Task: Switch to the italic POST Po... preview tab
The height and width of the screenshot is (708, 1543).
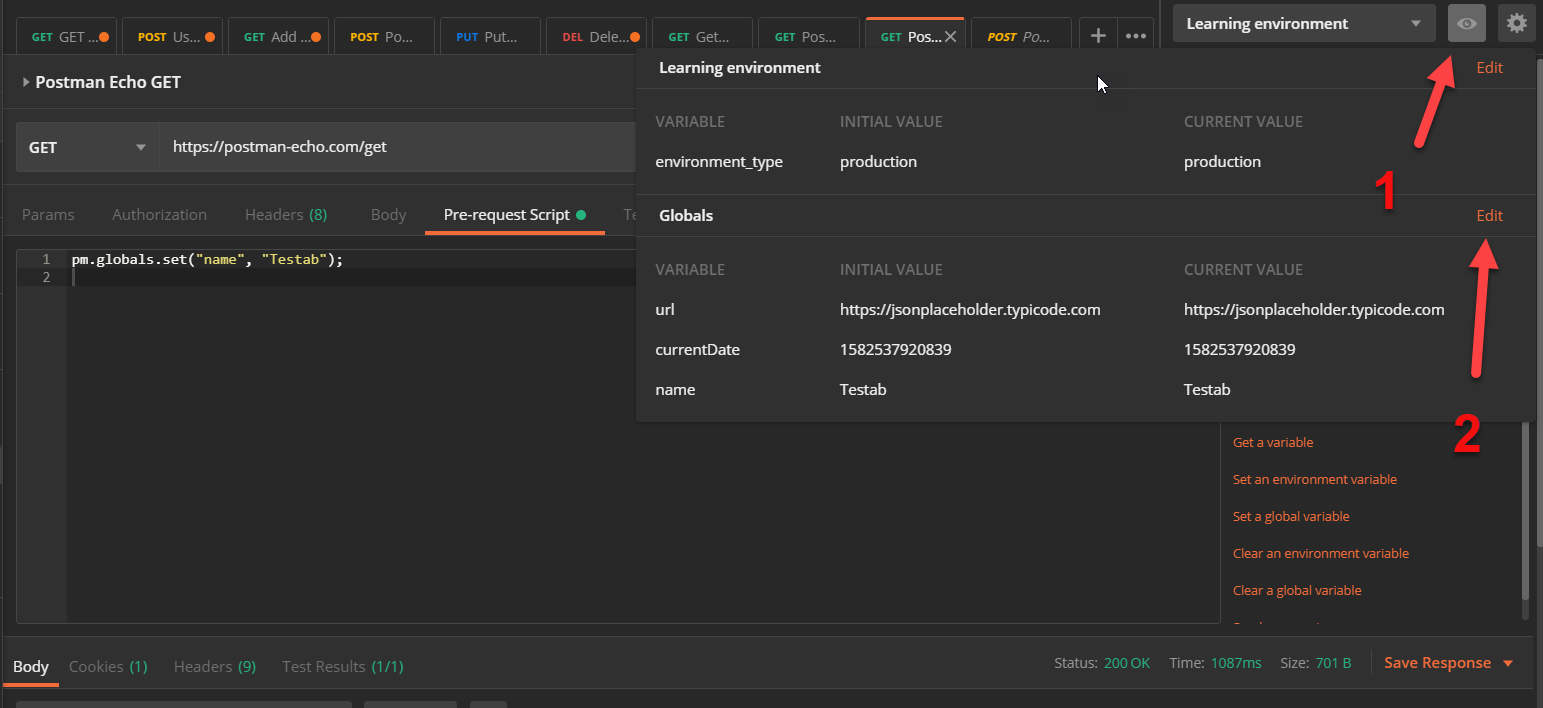Action: click(1020, 37)
